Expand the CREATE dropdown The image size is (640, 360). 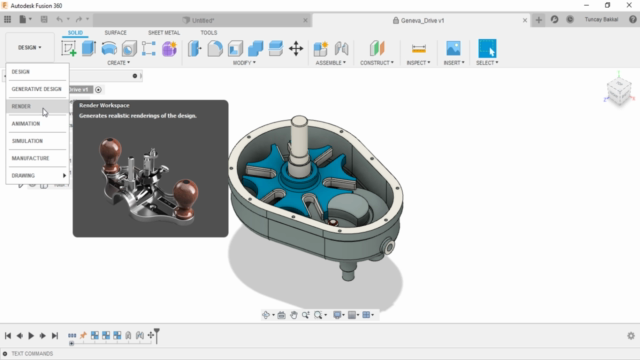coord(118,62)
